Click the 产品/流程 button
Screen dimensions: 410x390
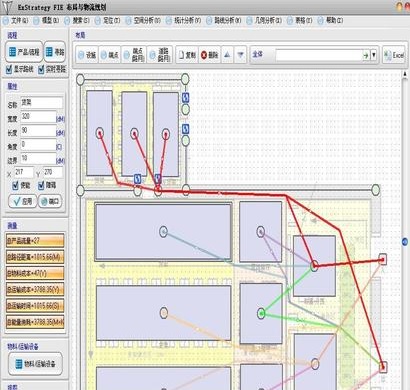click(24, 52)
